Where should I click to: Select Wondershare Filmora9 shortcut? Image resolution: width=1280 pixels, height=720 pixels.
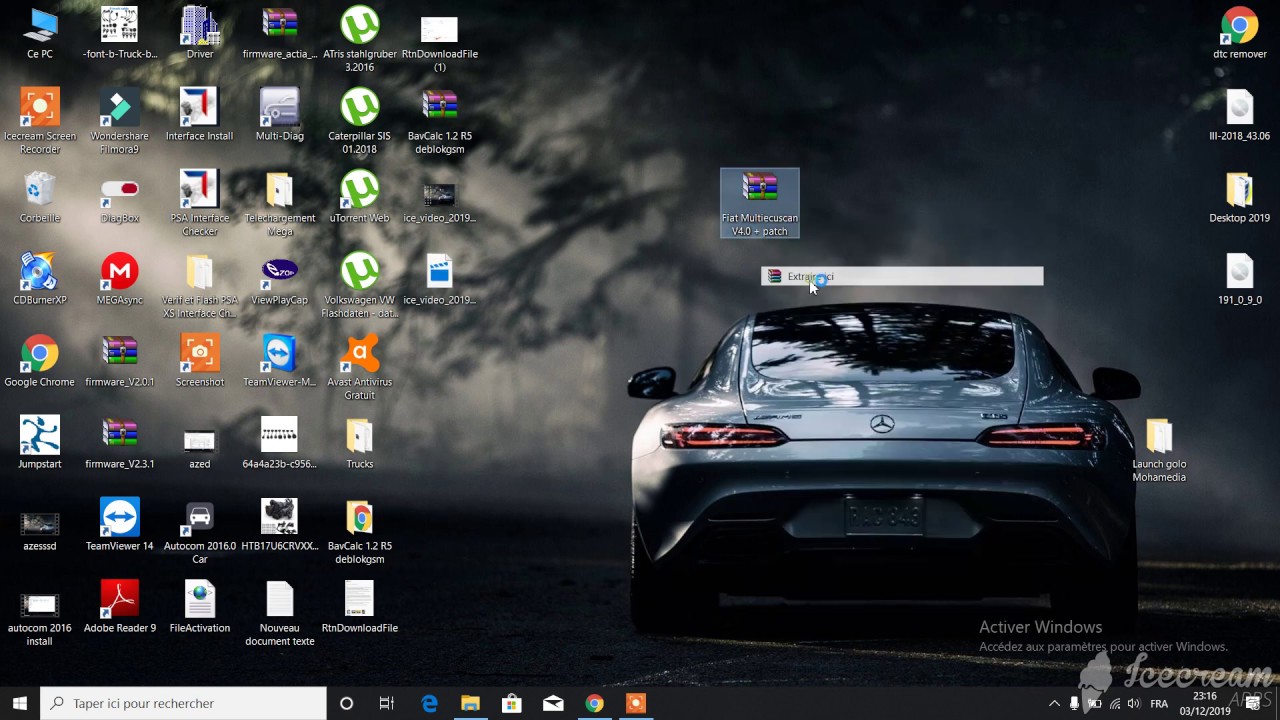[x=120, y=121]
